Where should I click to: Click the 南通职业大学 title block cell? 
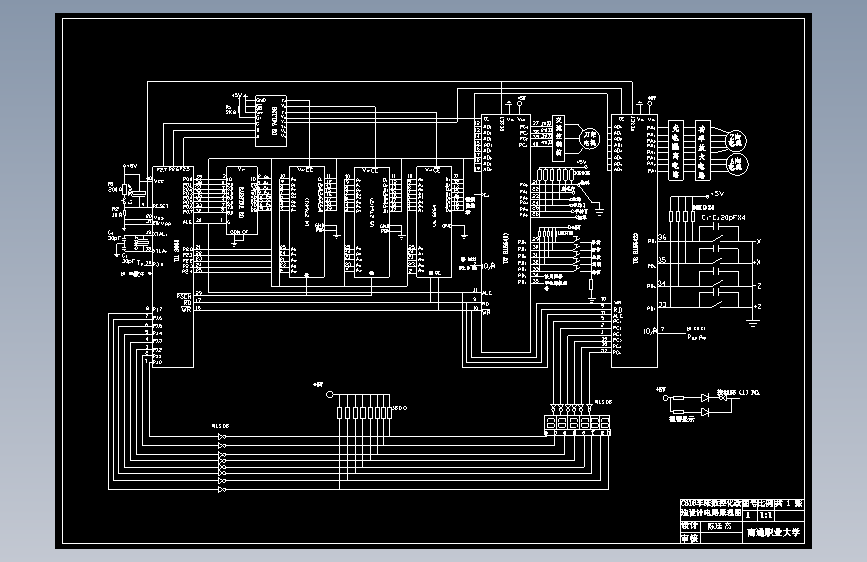pyautogui.click(x=773, y=532)
